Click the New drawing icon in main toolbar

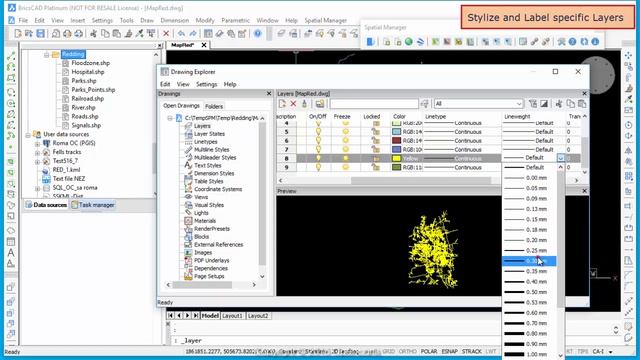pyautogui.click(x=18, y=33)
